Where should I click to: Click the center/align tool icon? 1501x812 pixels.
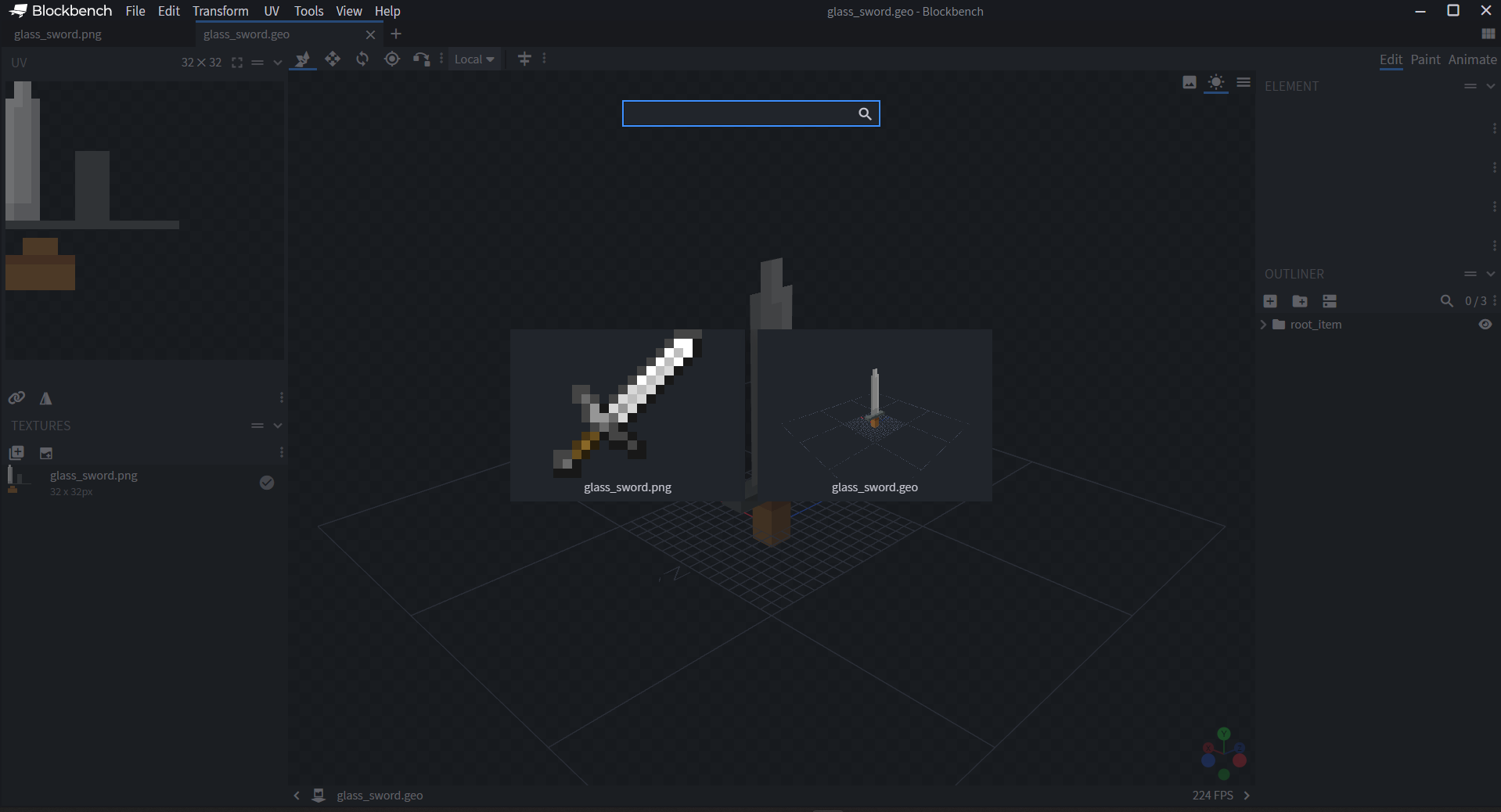pos(524,59)
